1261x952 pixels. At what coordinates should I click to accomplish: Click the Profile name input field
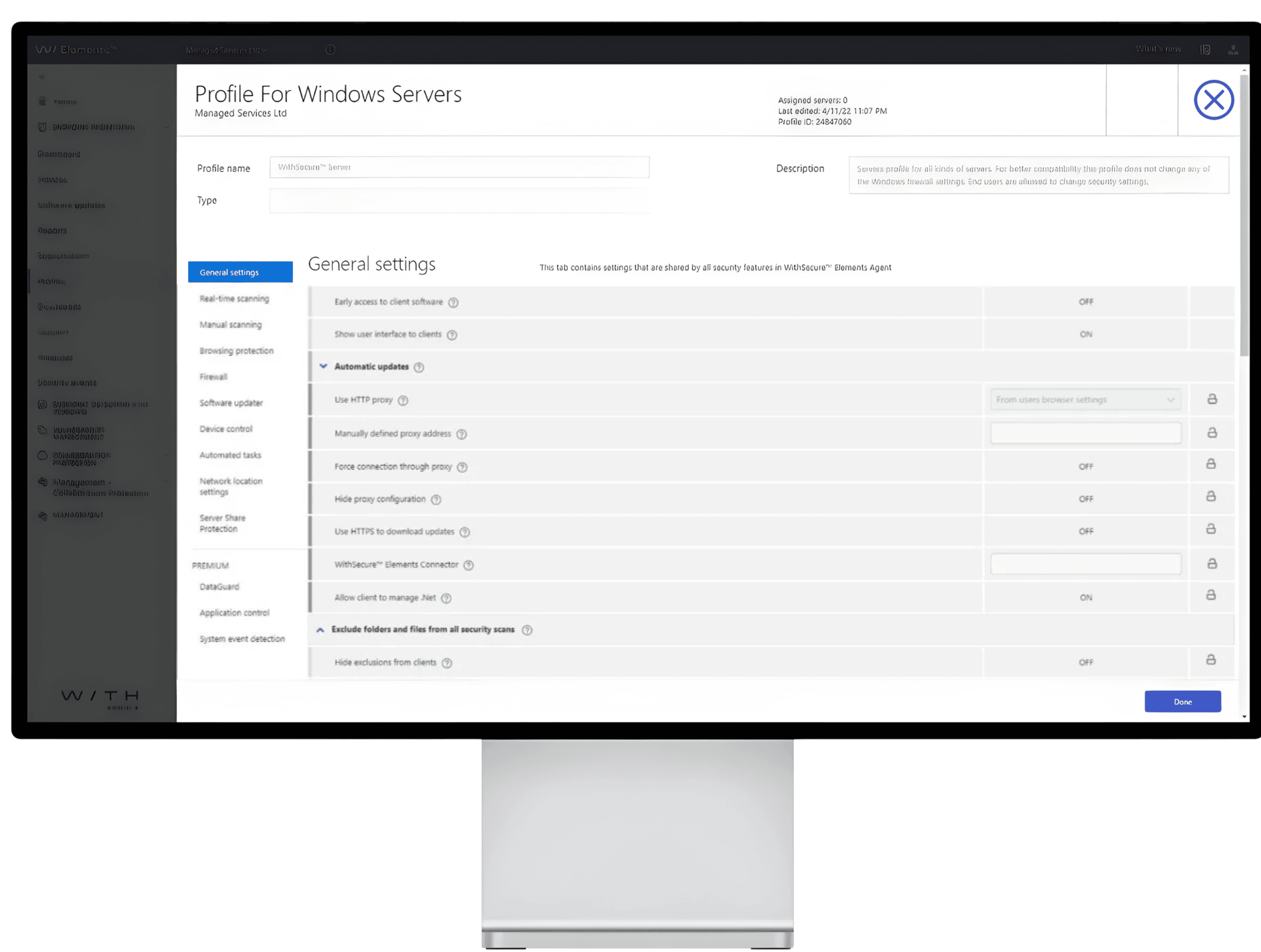tap(459, 167)
